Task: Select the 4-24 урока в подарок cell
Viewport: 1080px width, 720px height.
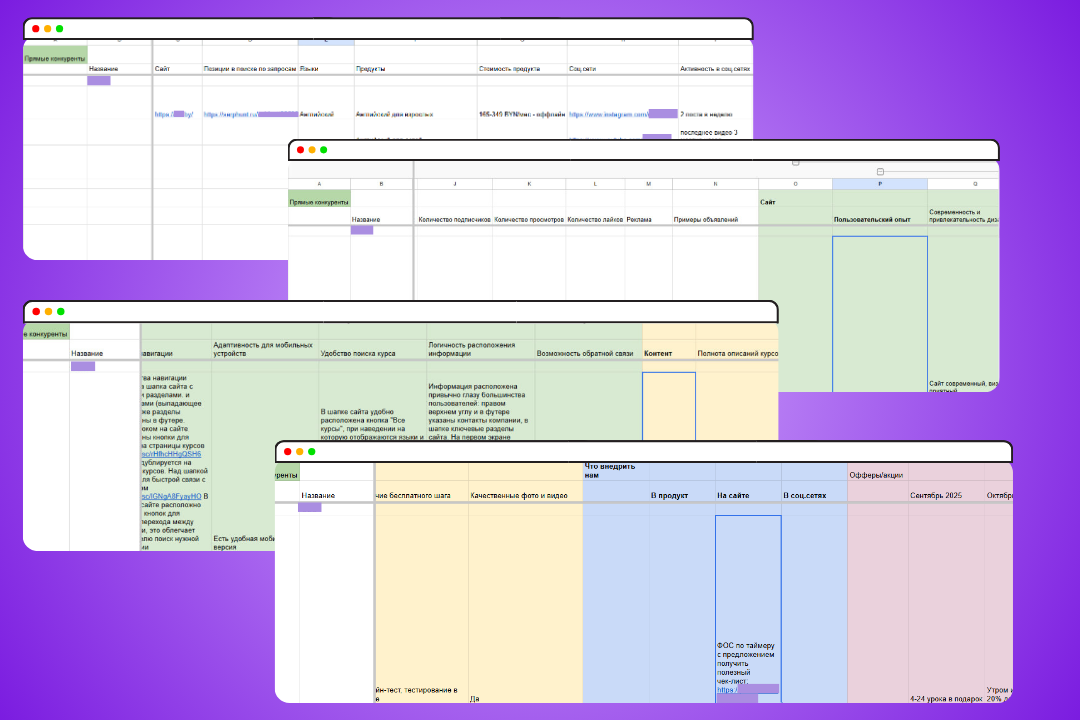Action: coord(946,699)
